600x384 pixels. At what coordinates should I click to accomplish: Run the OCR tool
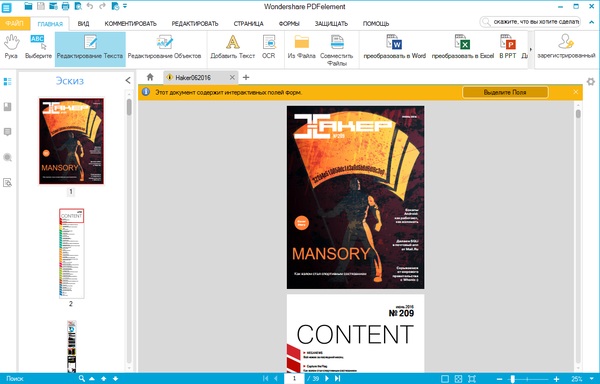pos(269,47)
